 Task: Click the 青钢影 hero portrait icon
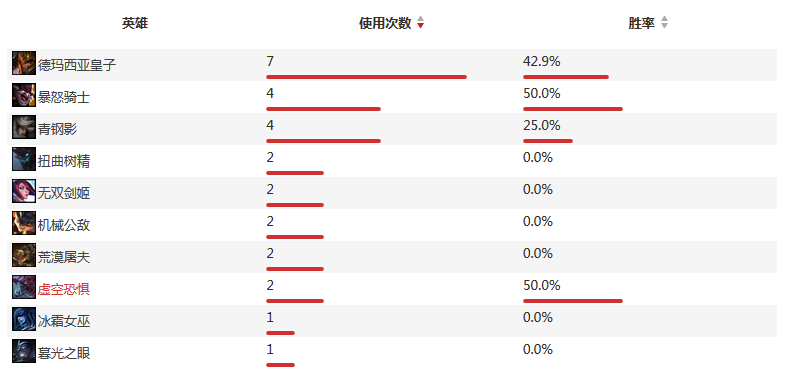click(x=24, y=128)
